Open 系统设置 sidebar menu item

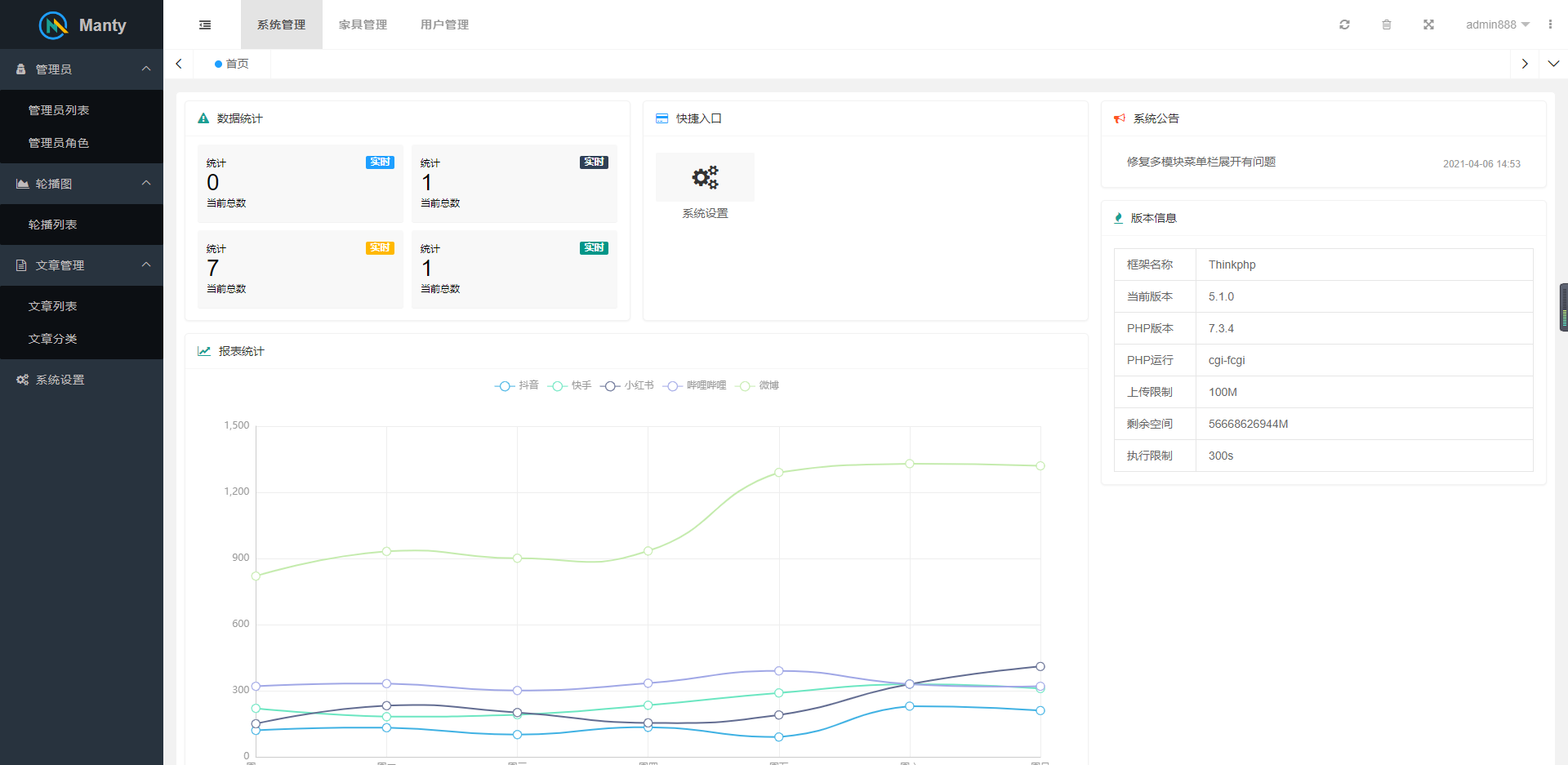[x=82, y=380]
